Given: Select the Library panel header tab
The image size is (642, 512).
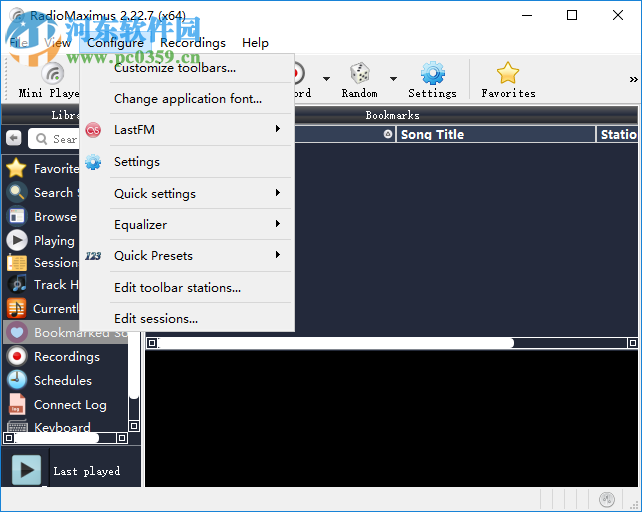Looking at the screenshot, I should 66,115.
